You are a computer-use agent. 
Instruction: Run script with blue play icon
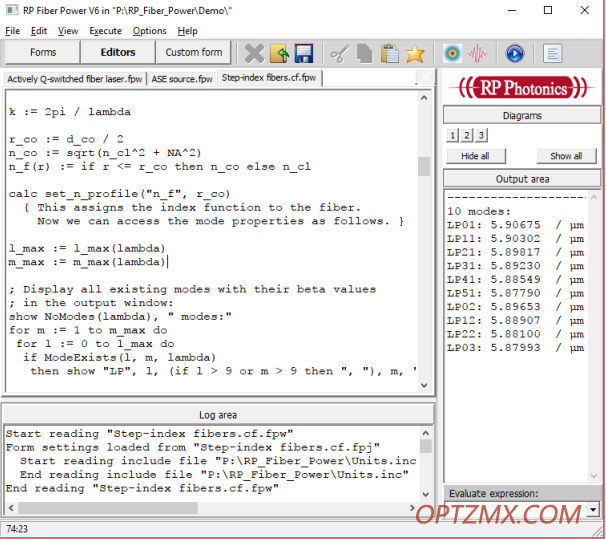[x=515, y=53]
